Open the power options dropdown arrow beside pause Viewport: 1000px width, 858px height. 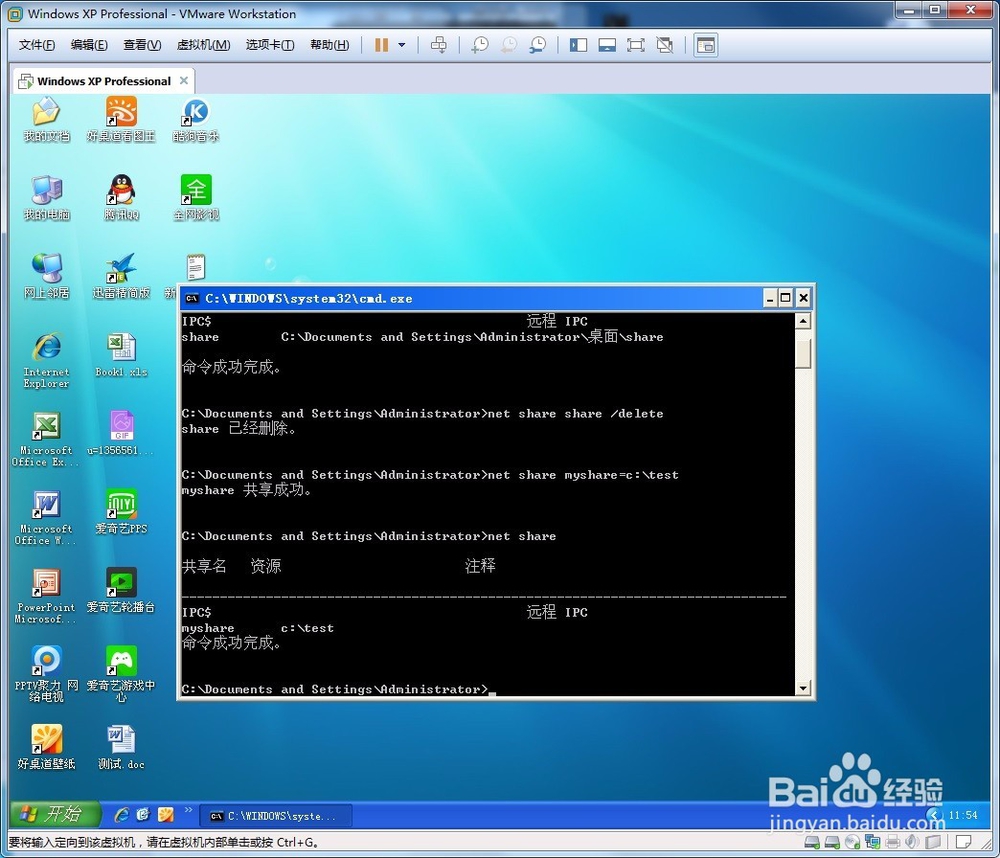coord(402,45)
